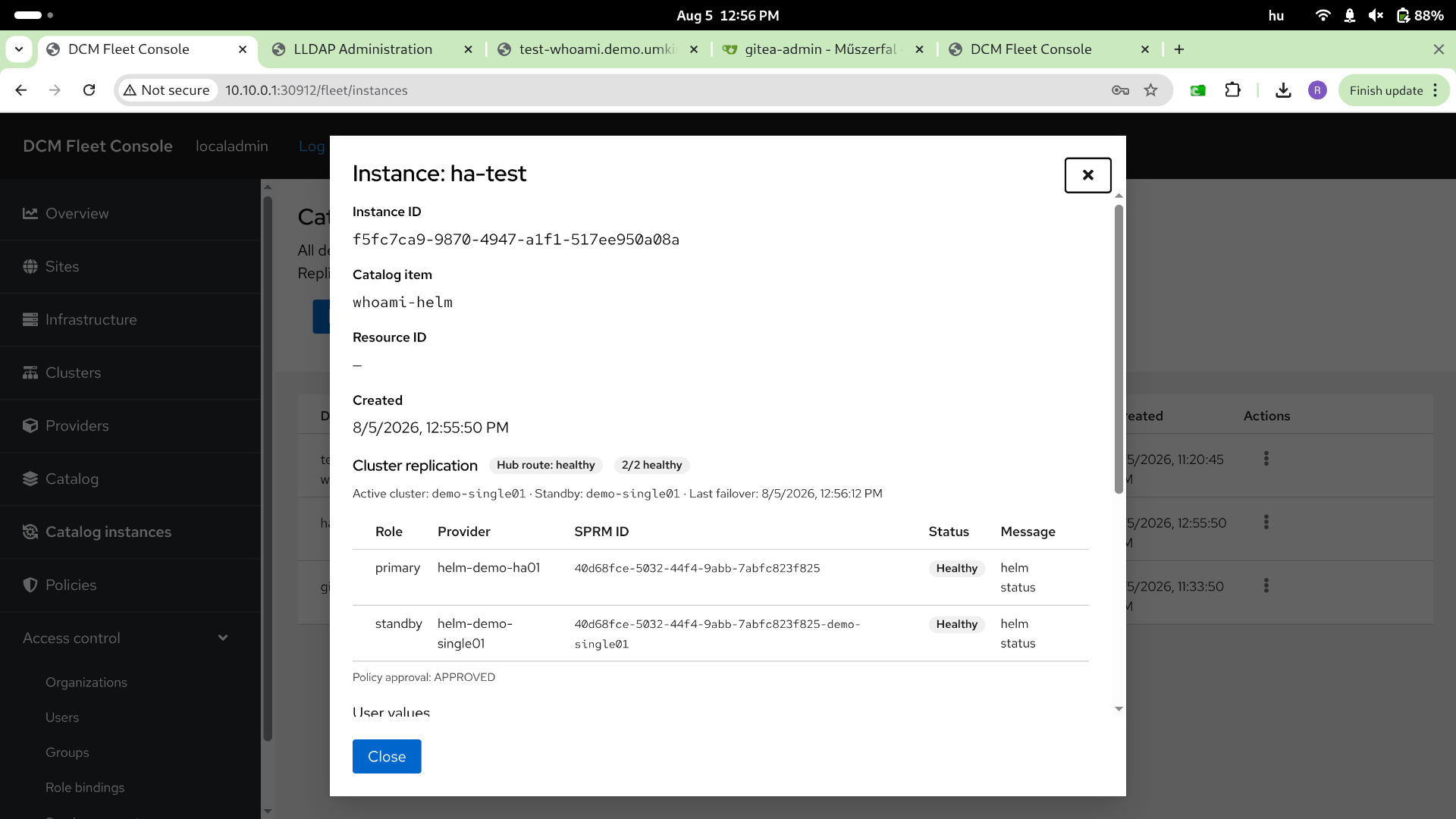Click Infrastructure server icon in sidebar
The height and width of the screenshot is (819, 1456).
30,319
